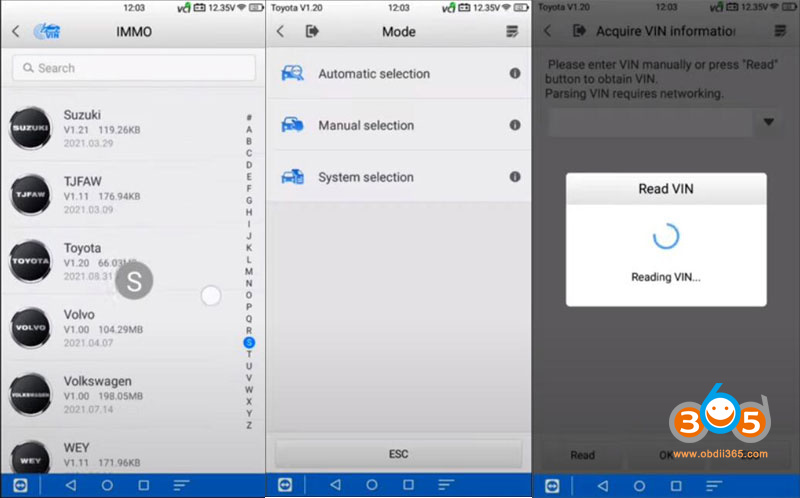Jump to # symbol in alphabet index
Viewport: 800px width, 498px height.
[x=249, y=117]
